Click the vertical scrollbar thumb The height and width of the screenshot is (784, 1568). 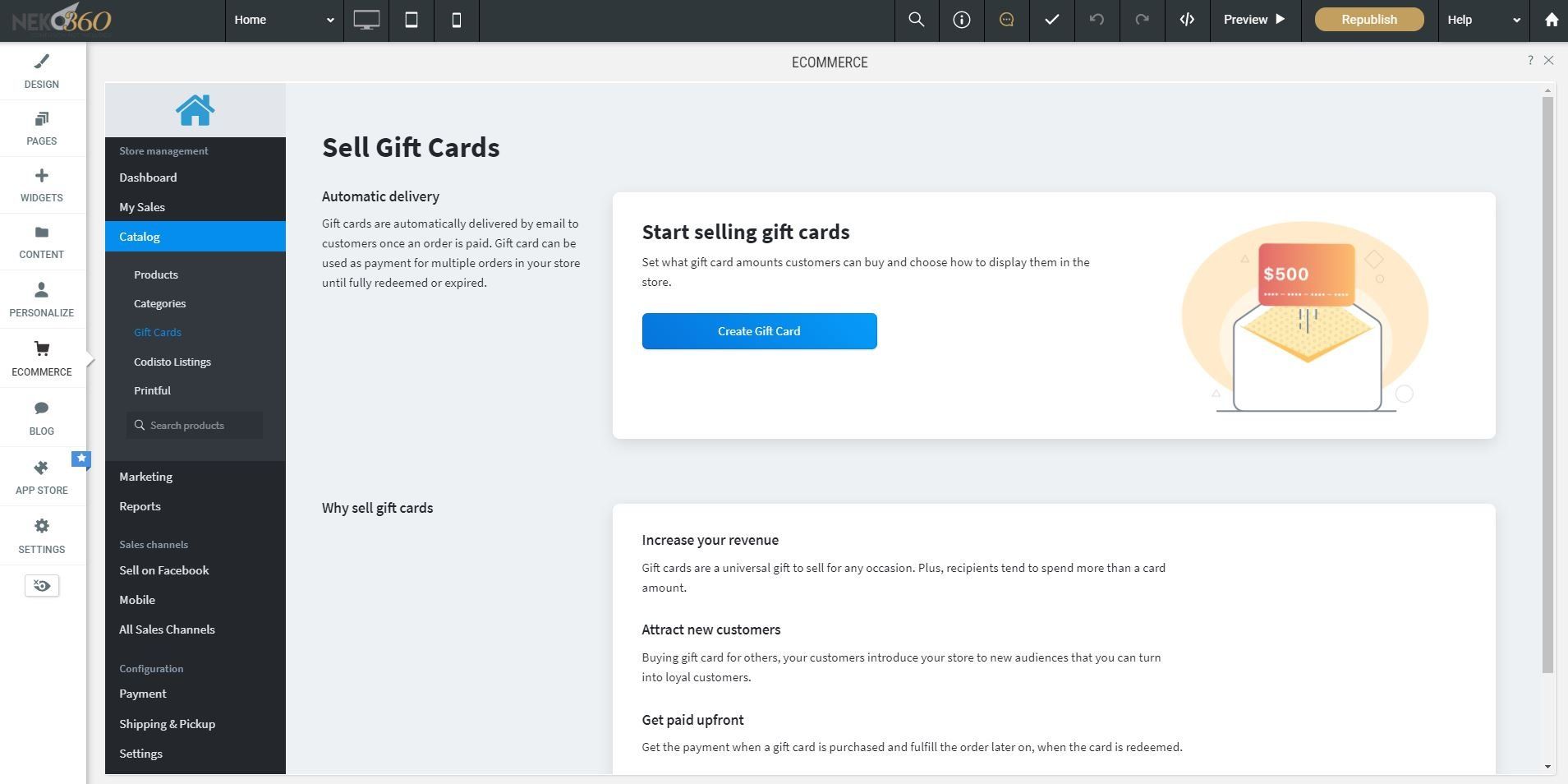[1547, 385]
